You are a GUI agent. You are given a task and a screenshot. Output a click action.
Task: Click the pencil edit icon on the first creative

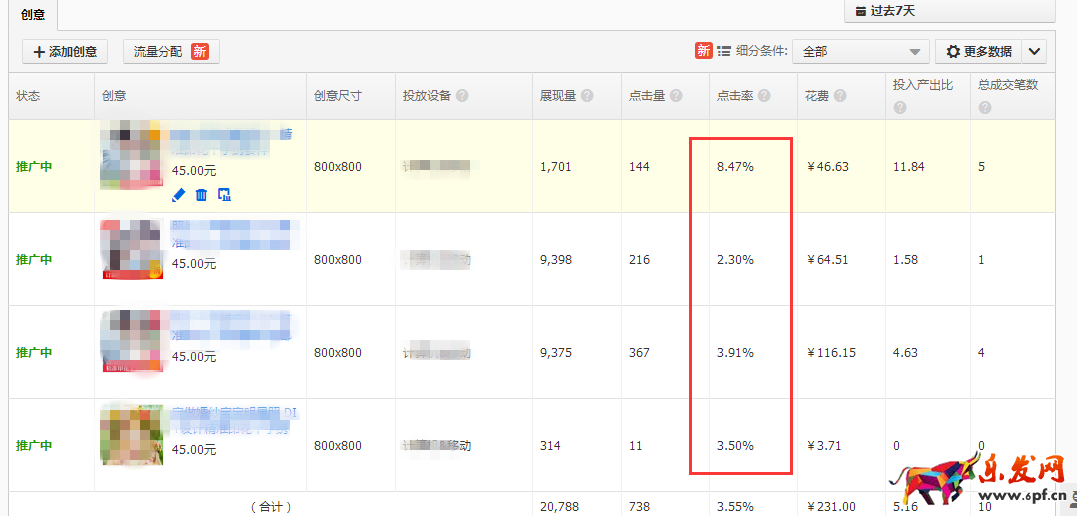coord(179,194)
